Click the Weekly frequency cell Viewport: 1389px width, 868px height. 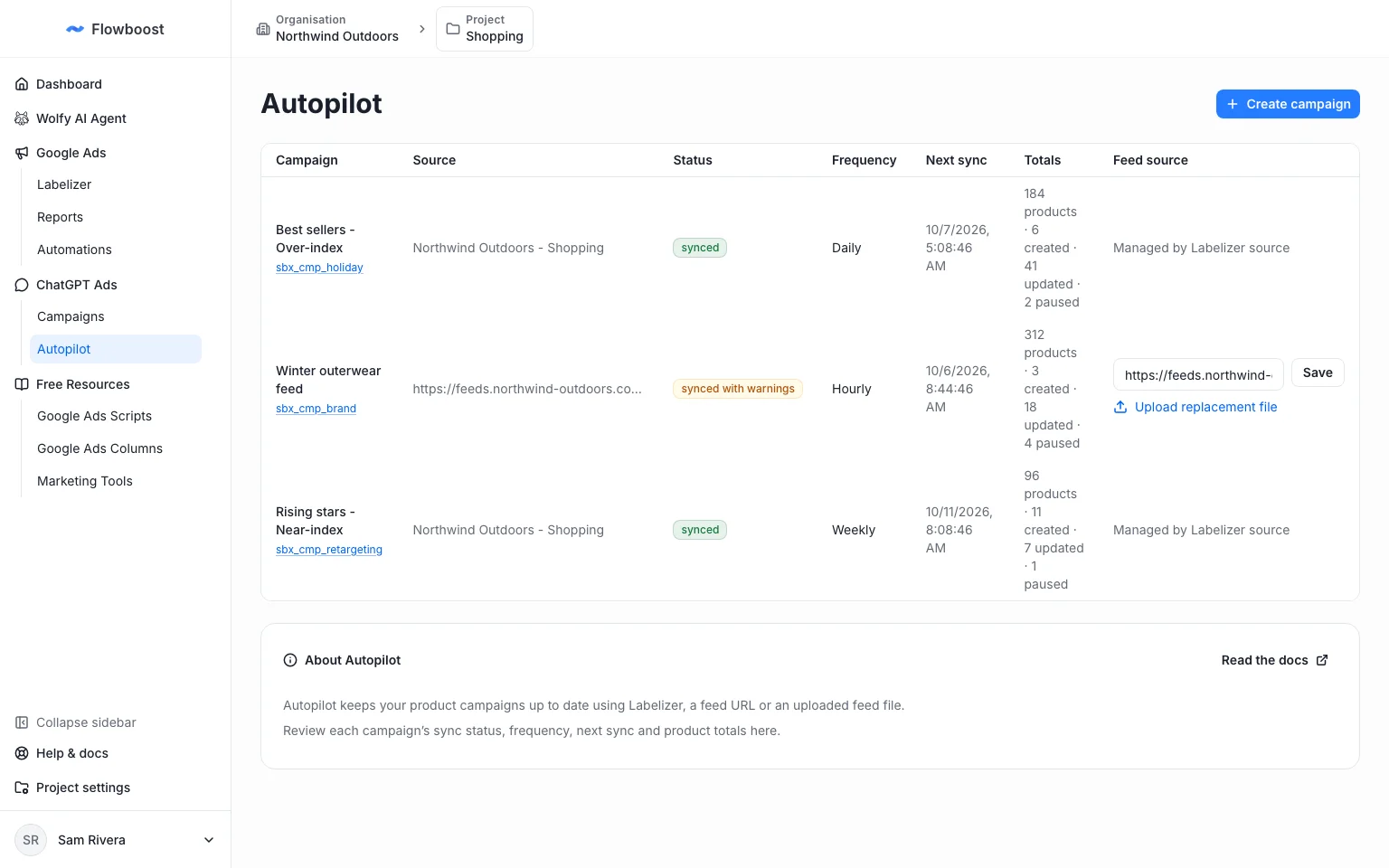[854, 530]
